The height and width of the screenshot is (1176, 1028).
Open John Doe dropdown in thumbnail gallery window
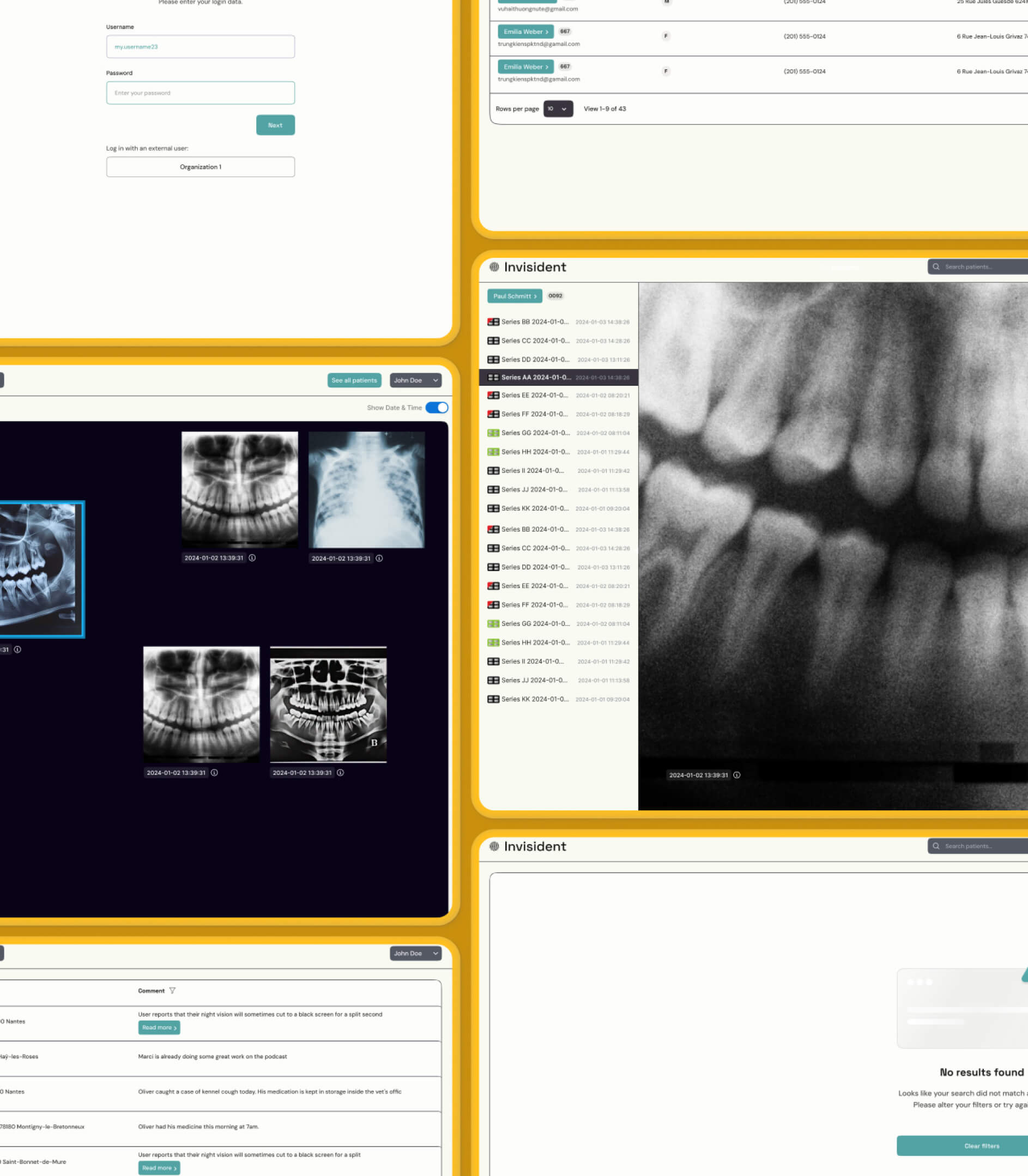[416, 380]
